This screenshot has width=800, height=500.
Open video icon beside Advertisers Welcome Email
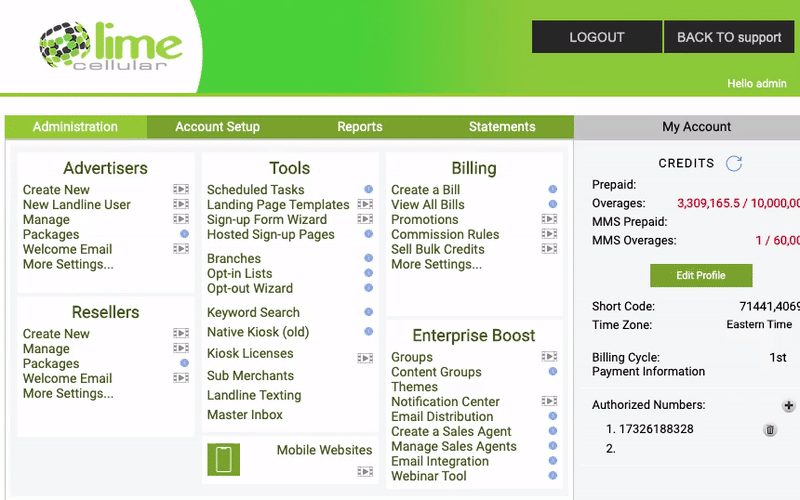(x=181, y=248)
